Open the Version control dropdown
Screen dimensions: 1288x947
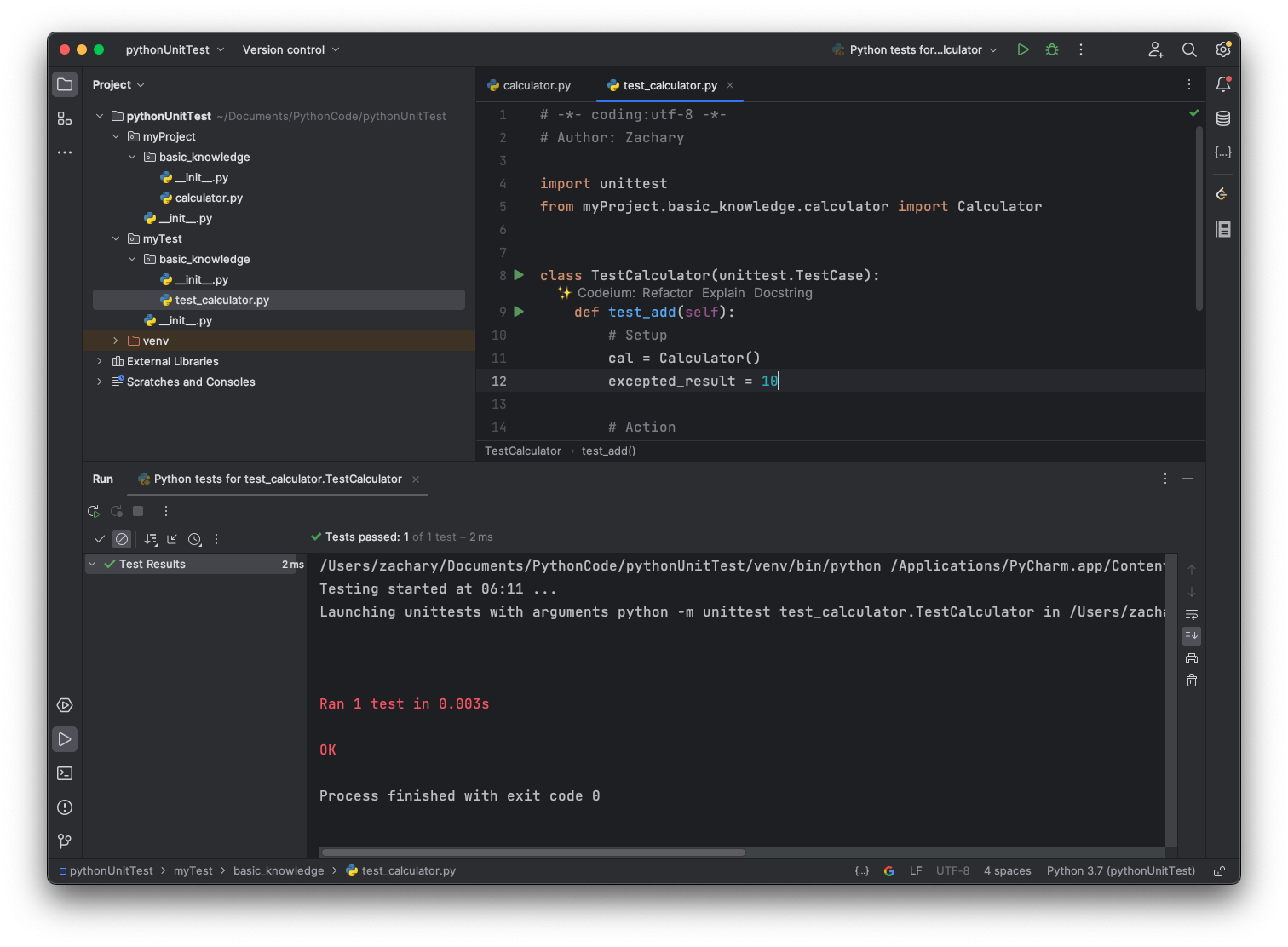290,50
